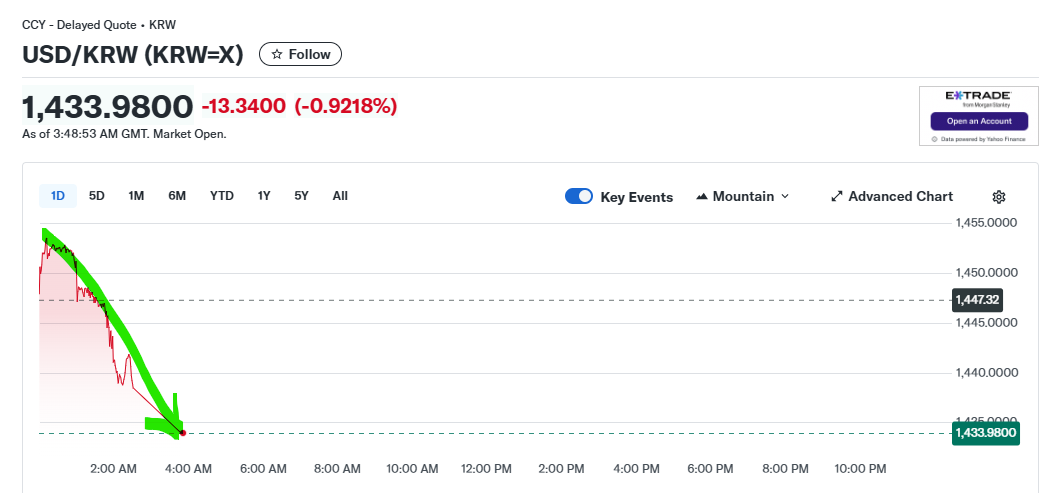The width and height of the screenshot is (1049, 493).
Task: Select the 5Y time range
Action: click(301, 196)
